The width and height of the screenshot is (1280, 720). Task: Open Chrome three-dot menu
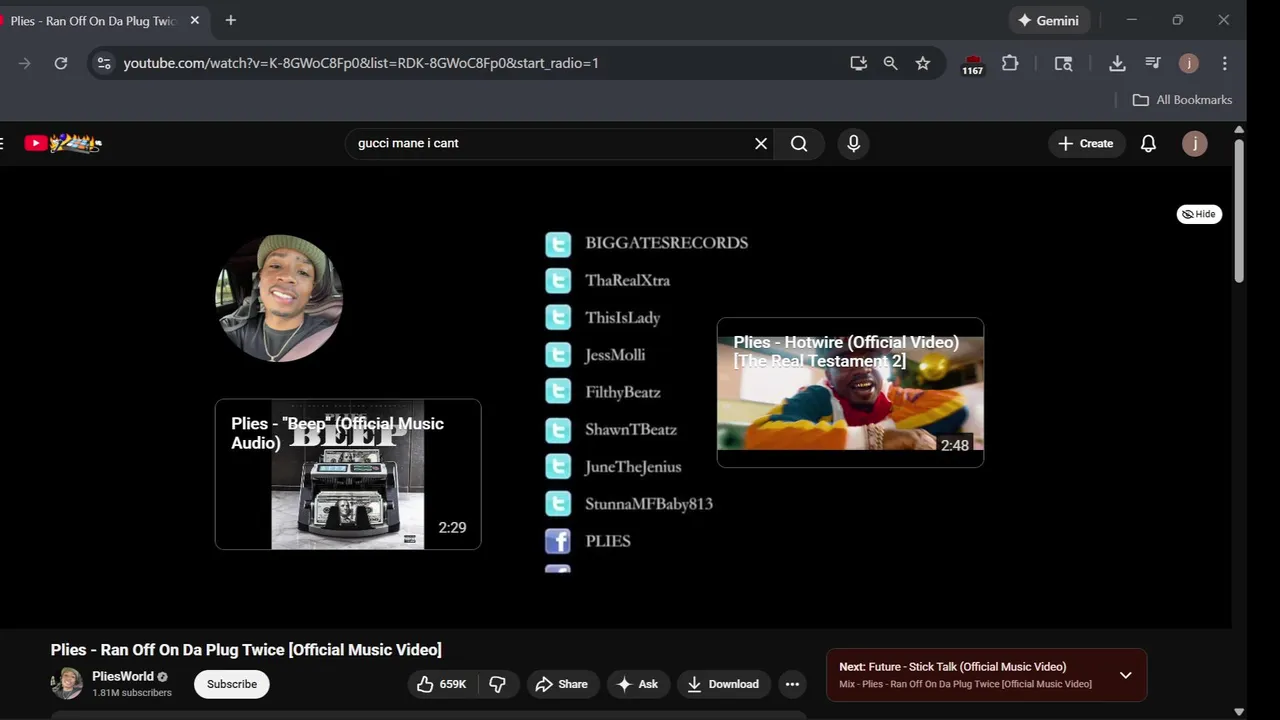click(1224, 63)
